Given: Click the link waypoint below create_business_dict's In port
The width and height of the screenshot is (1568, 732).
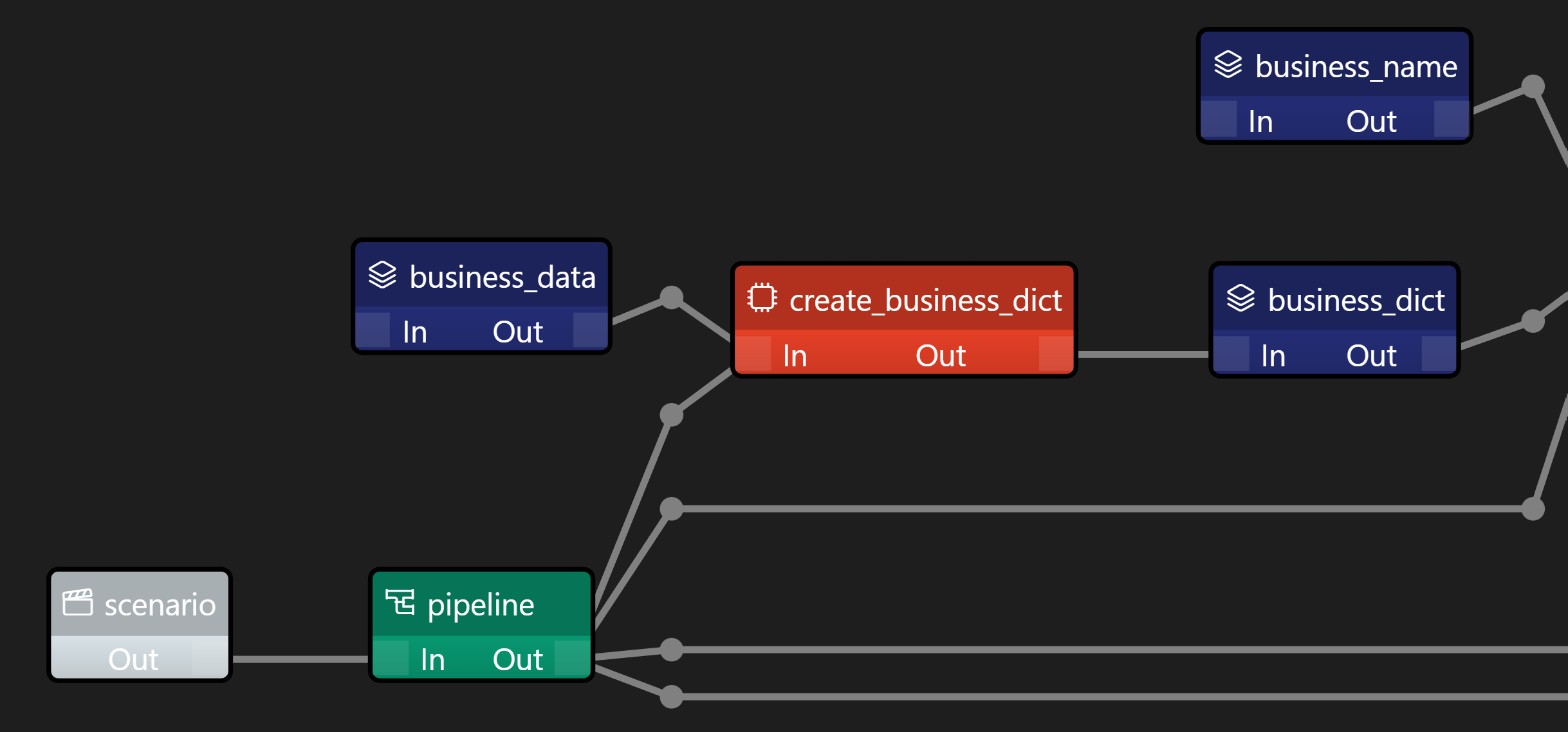Looking at the screenshot, I should click(671, 415).
